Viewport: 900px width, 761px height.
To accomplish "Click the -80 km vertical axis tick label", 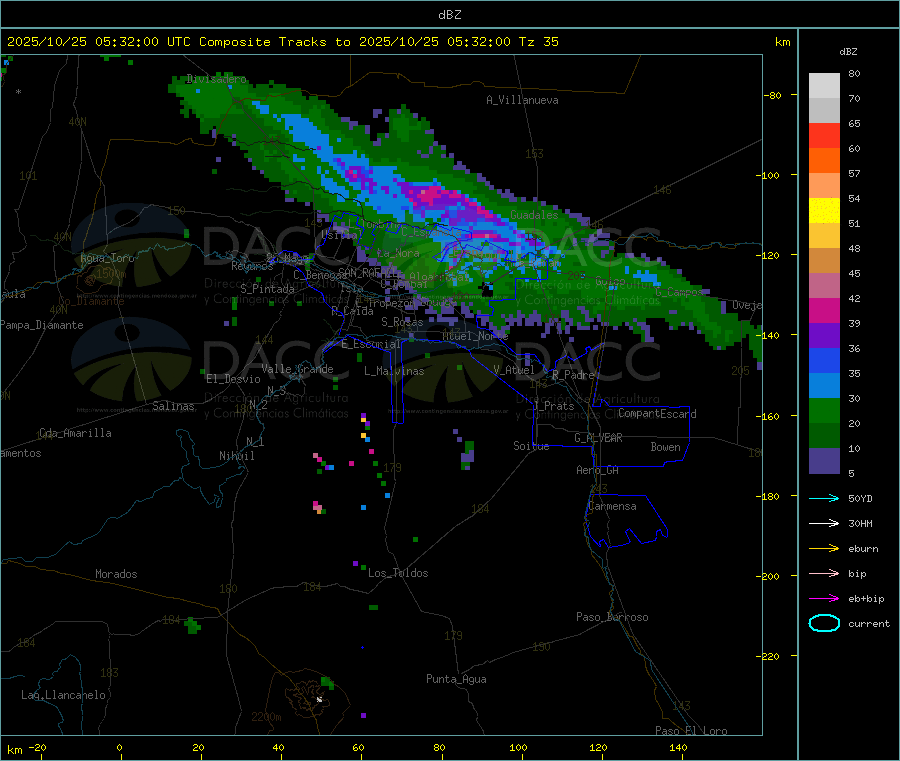I will click(x=773, y=95).
